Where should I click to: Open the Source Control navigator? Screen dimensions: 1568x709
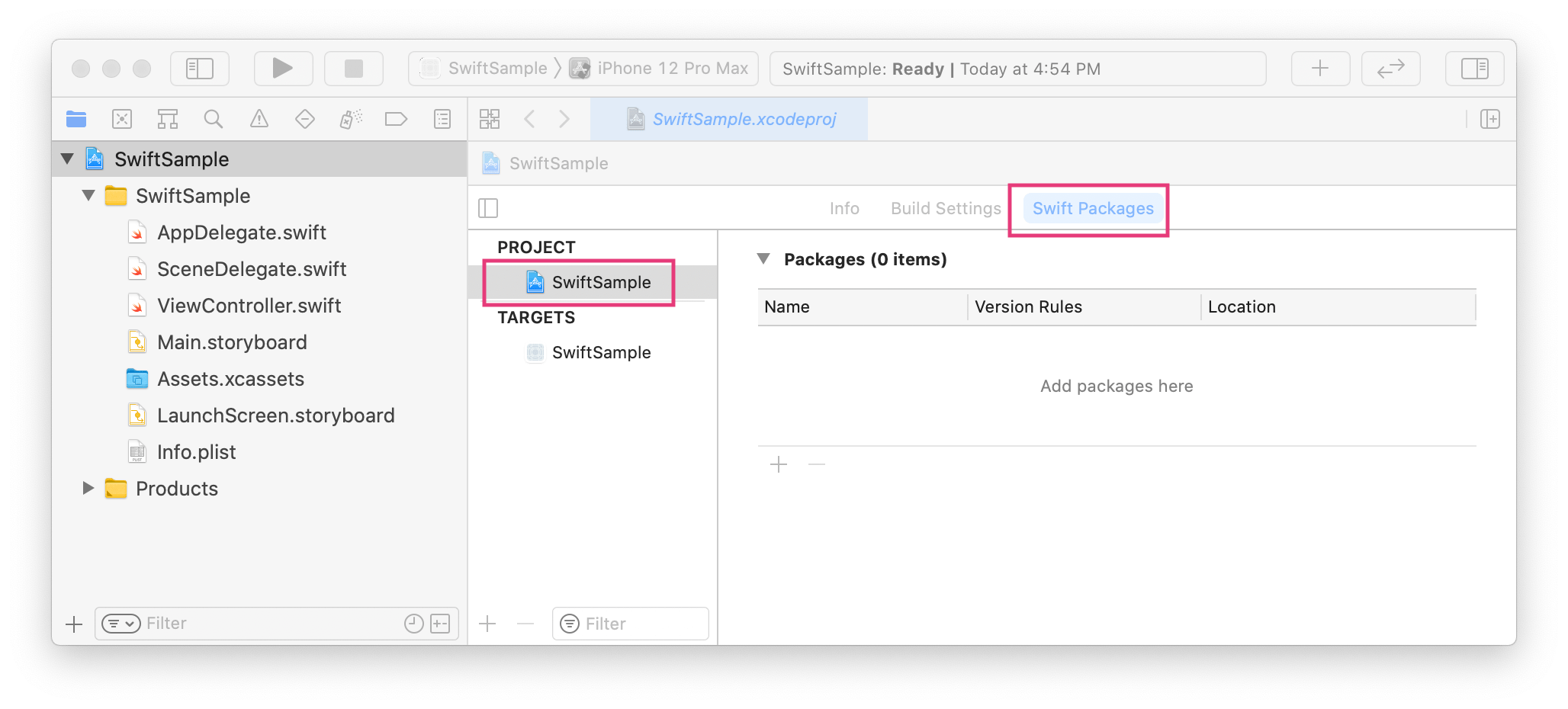(x=122, y=119)
